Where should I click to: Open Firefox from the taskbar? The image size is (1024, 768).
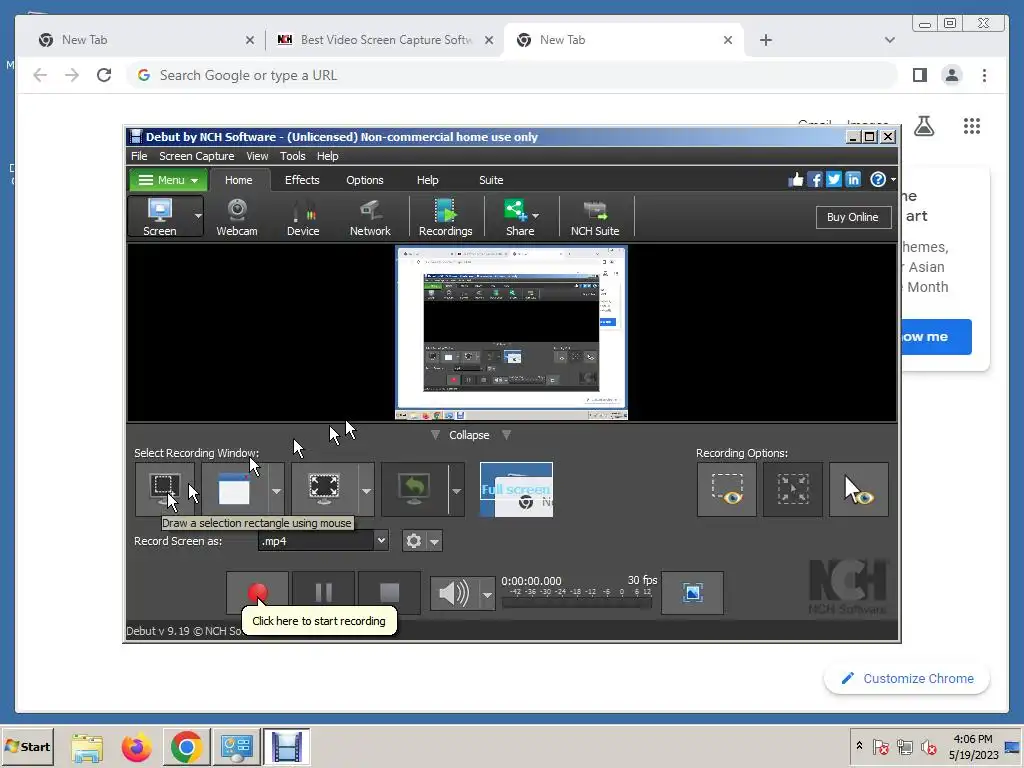pyautogui.click(x=136, y=746)
